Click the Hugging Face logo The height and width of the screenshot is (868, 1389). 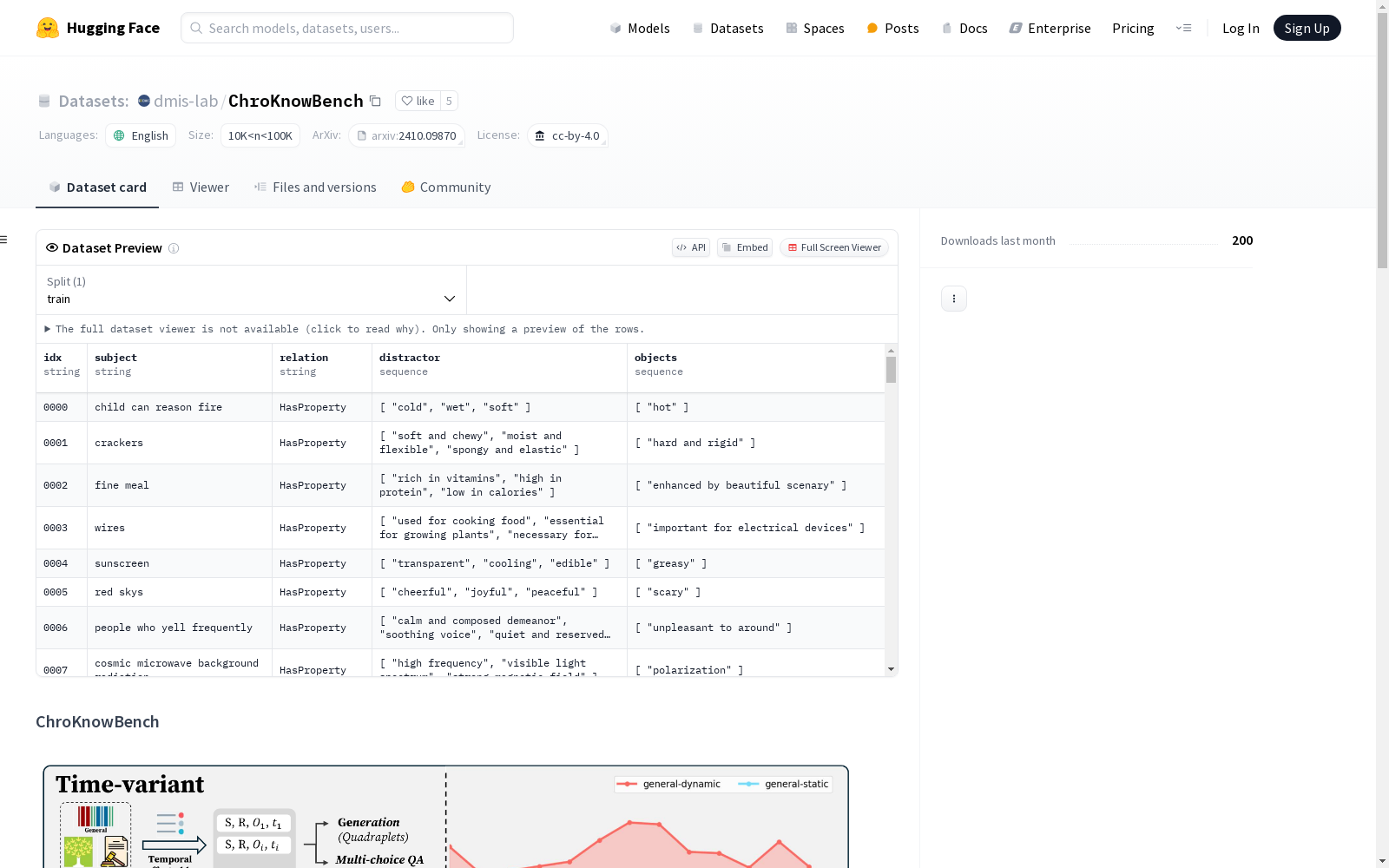(98, 28)
